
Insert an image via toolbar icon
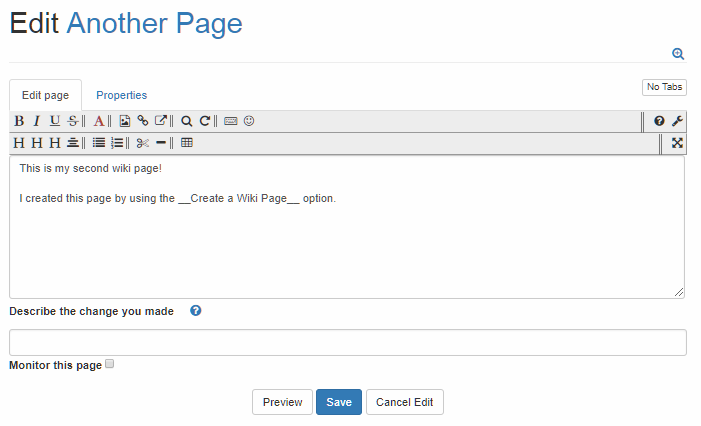[x=125, y=121]
